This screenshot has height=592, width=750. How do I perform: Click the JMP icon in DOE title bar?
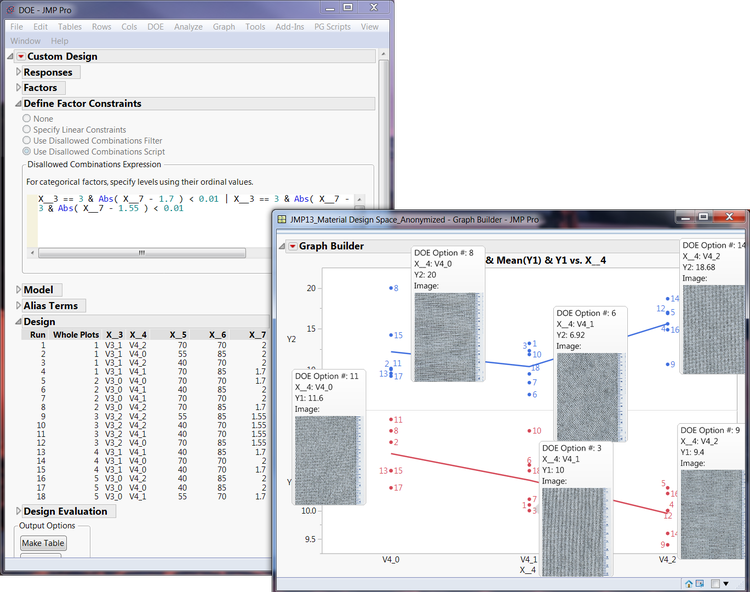tap(9, 9)
